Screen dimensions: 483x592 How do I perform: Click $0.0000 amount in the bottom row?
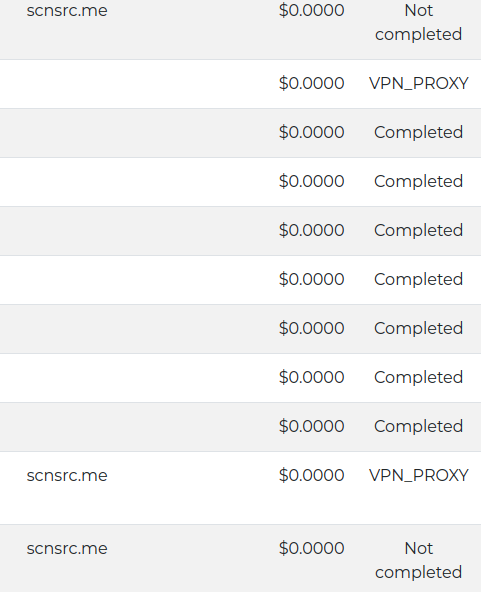point(312,548)
